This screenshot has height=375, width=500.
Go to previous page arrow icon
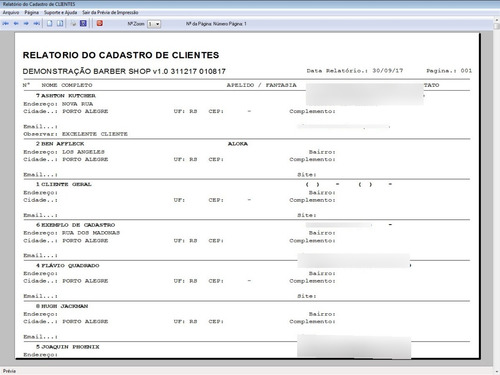click(16, 23)
